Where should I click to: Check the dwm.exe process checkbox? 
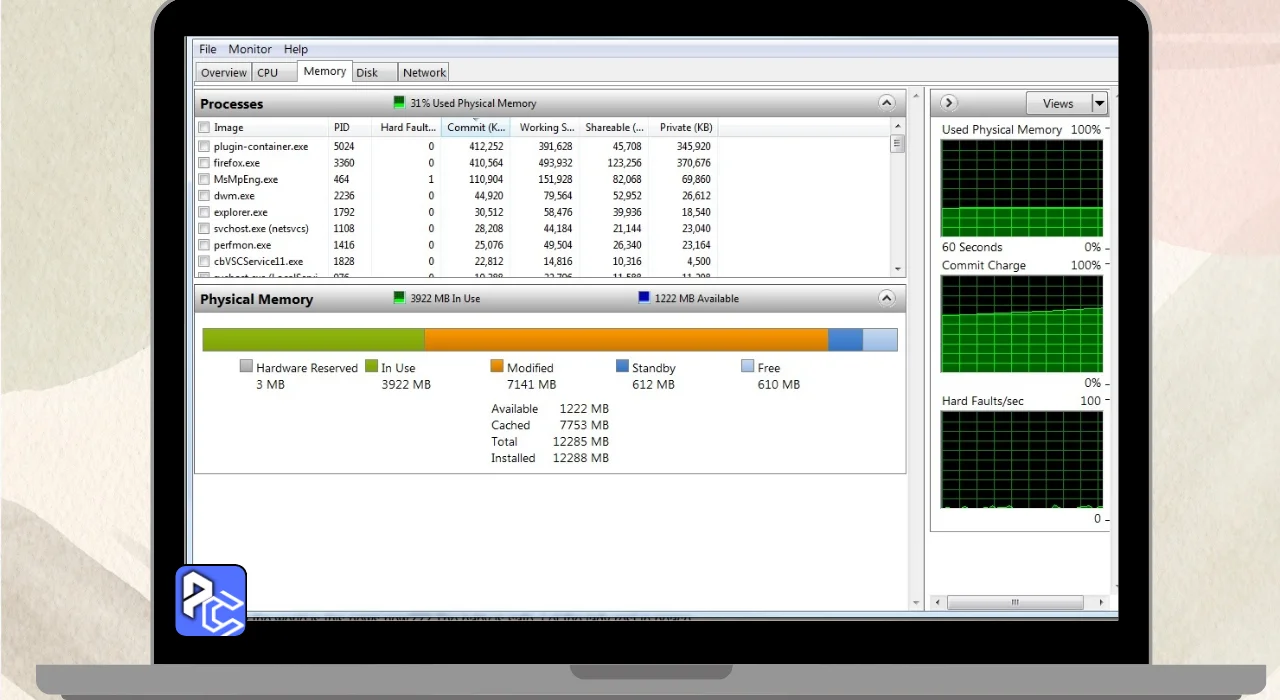click(204, 196)
